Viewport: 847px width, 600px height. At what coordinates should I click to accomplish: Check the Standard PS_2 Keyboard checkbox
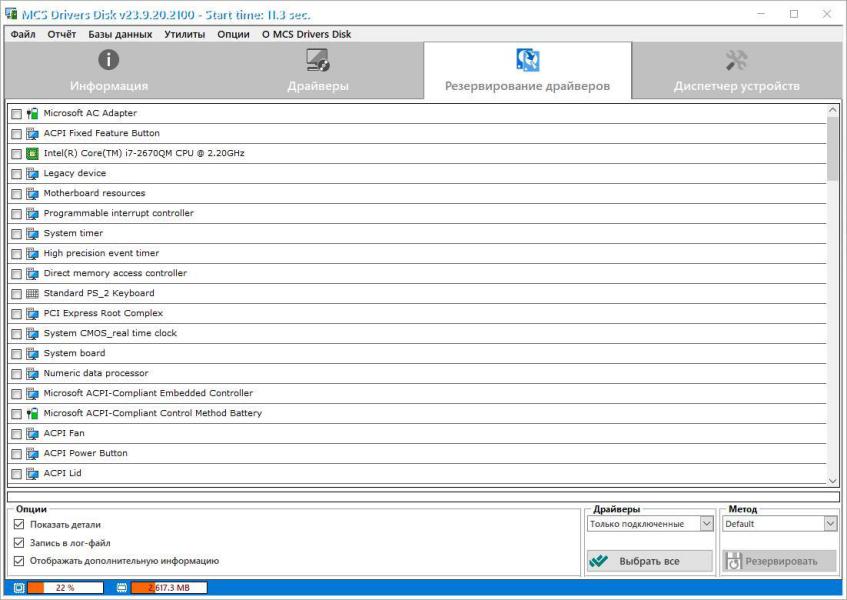17,294
